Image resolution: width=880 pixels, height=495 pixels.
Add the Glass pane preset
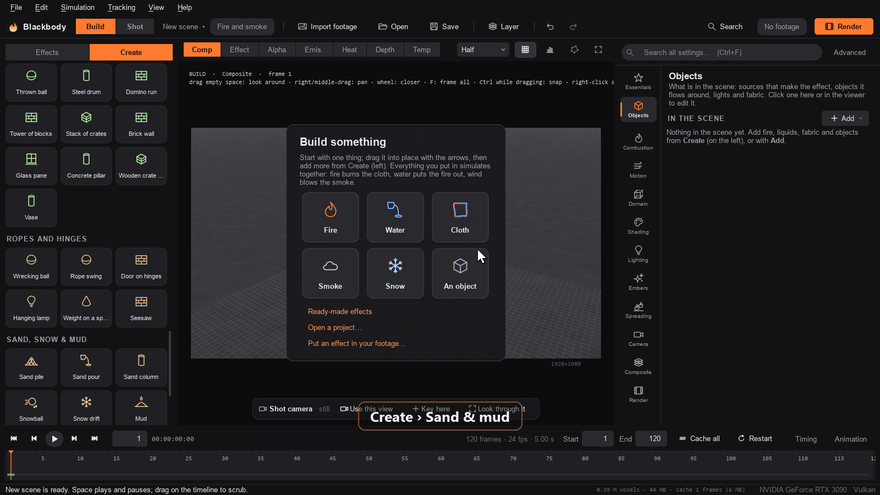pos(31,166)
